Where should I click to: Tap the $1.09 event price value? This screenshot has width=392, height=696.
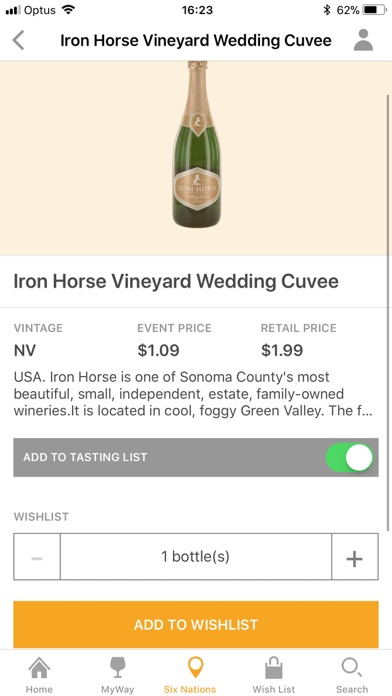tap(158, 350)
